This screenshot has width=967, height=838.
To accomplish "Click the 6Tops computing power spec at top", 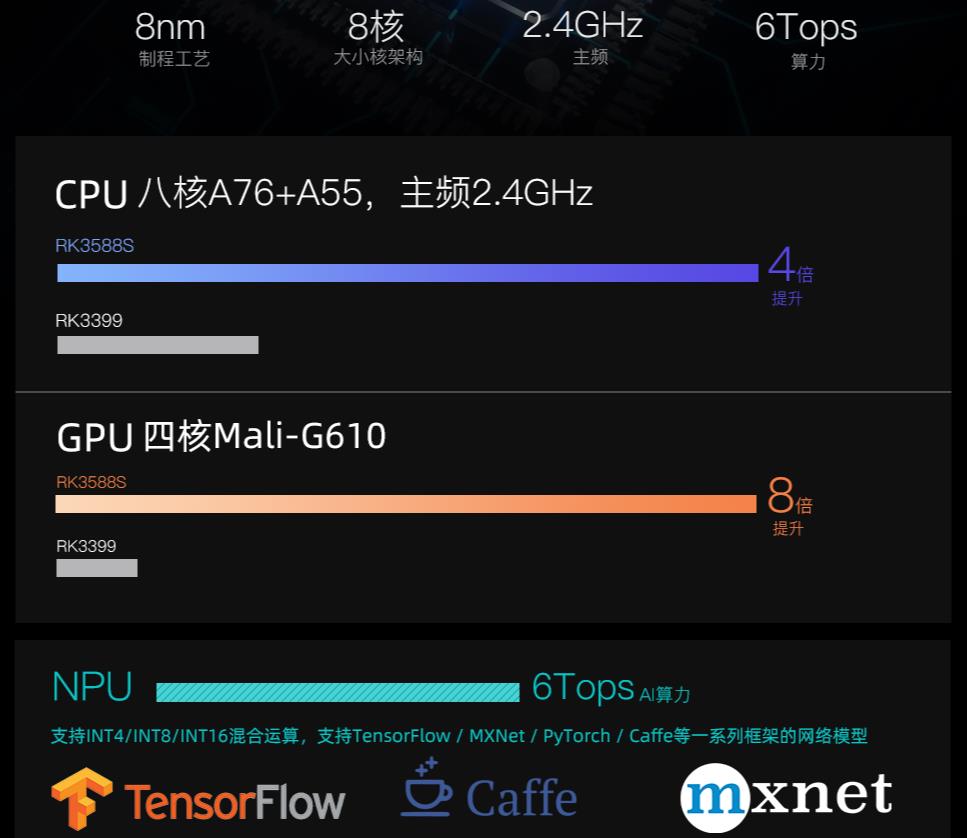I will click(x=806, y=38).
